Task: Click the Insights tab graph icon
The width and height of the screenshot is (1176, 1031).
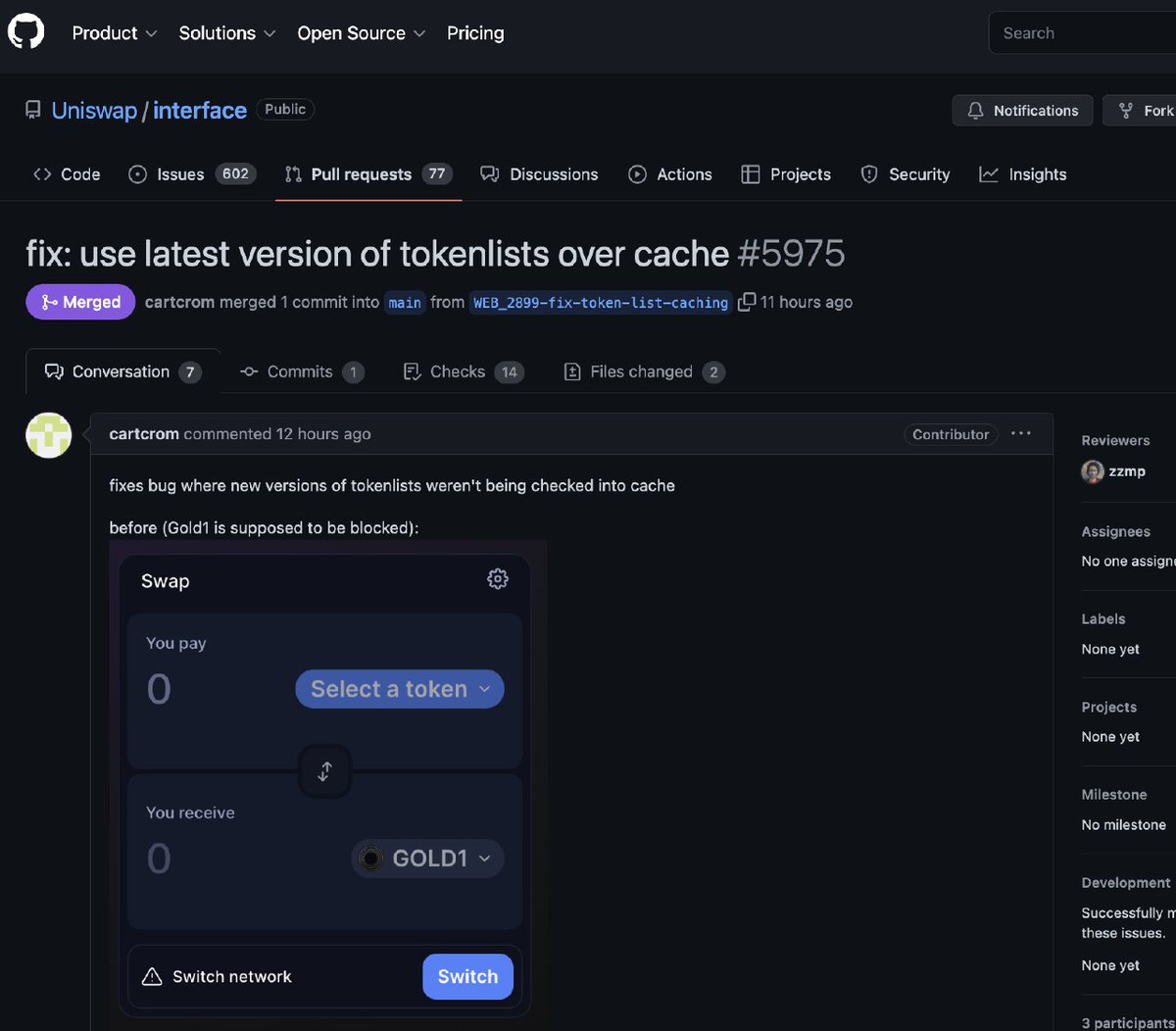Action: [989, 174]
